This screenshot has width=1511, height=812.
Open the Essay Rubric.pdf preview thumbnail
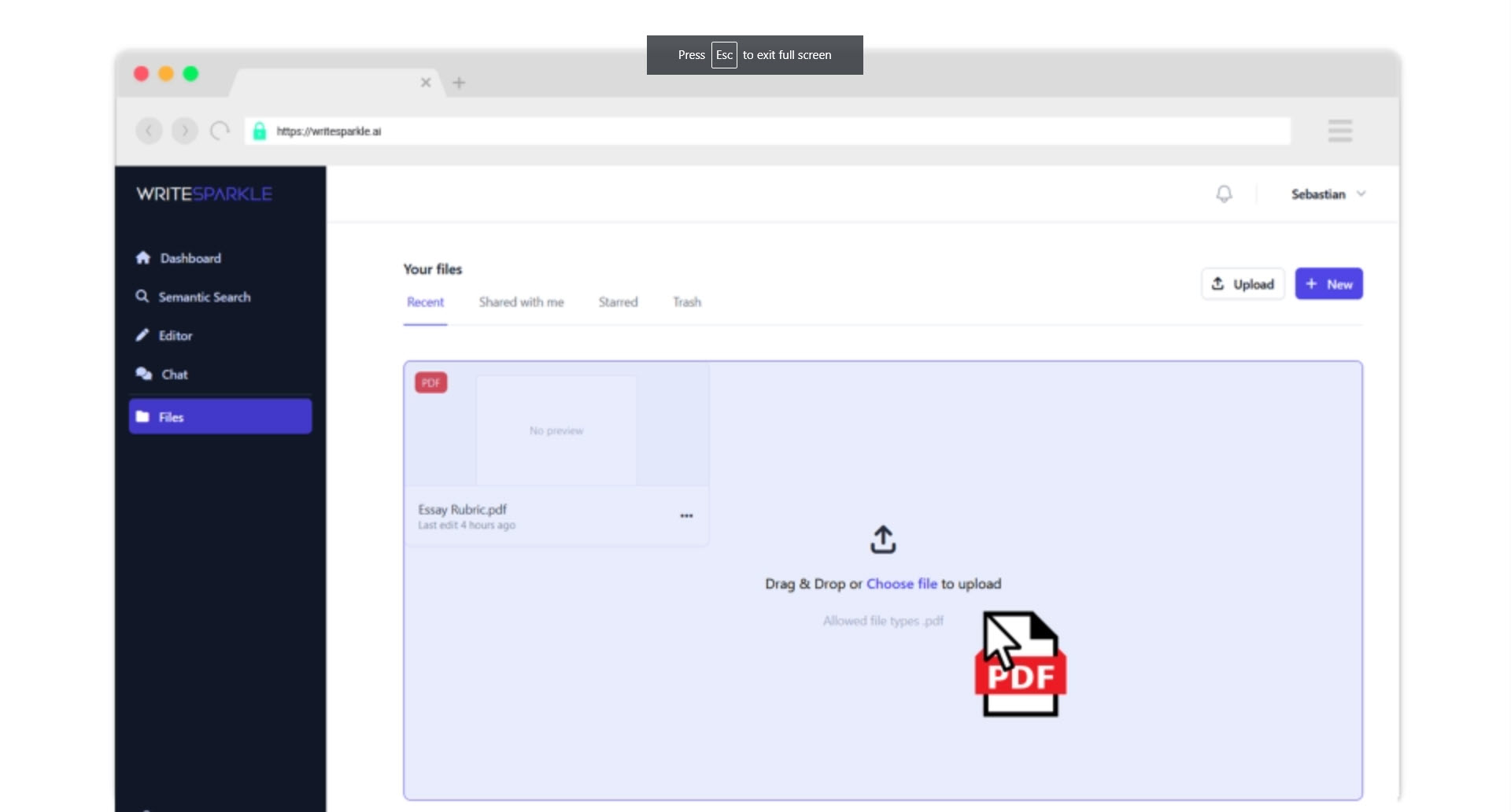pos(556,430)
